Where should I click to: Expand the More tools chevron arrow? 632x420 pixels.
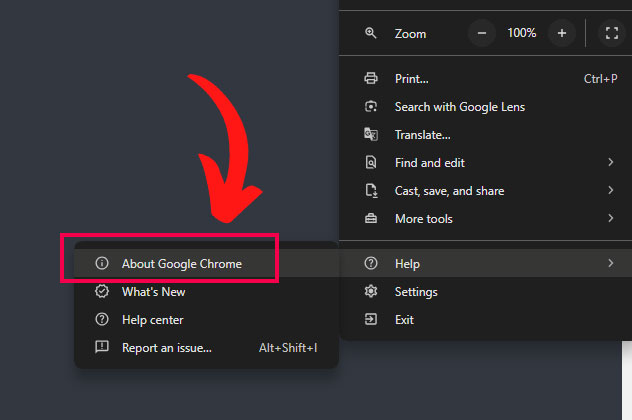coord(611,218)
